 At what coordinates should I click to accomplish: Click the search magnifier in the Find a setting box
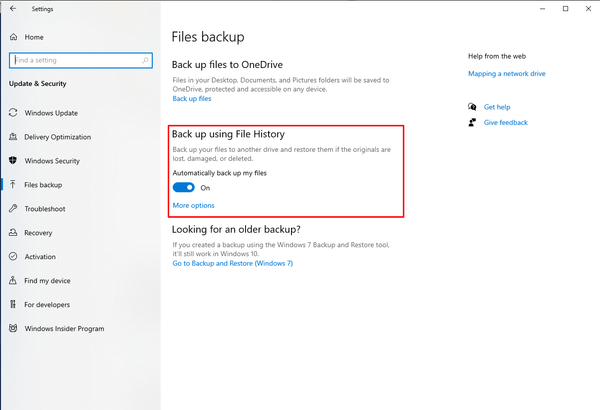(x=145, y=60)
